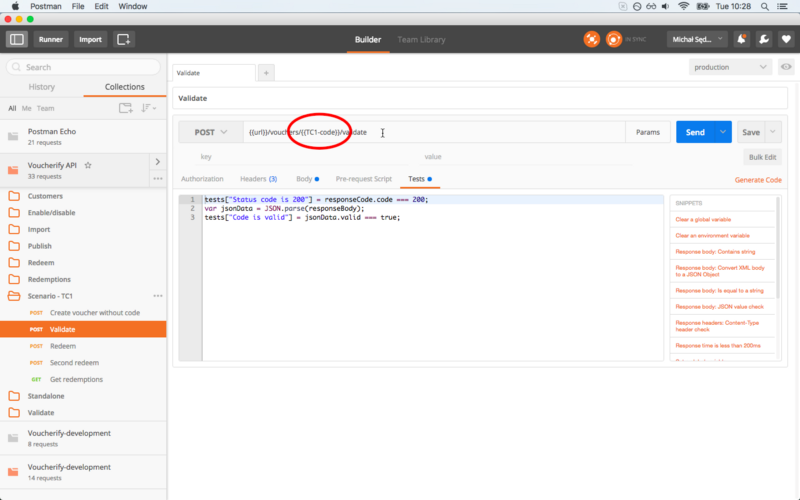Click the volume icon in menu bar
This screenshot has height=500, width=800.
tap(665, 6)
